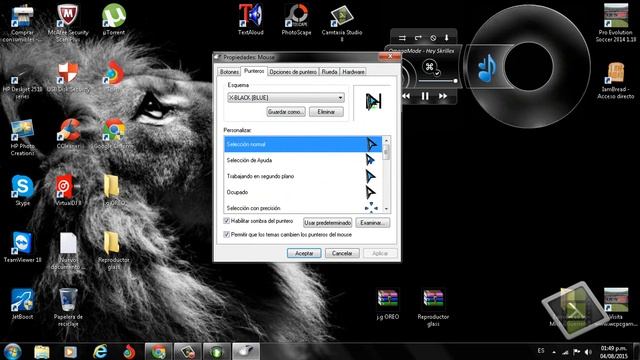Screen dimensions: 640x360
Task: Click the Guardar como... button
Action: (x=286, y=112)
